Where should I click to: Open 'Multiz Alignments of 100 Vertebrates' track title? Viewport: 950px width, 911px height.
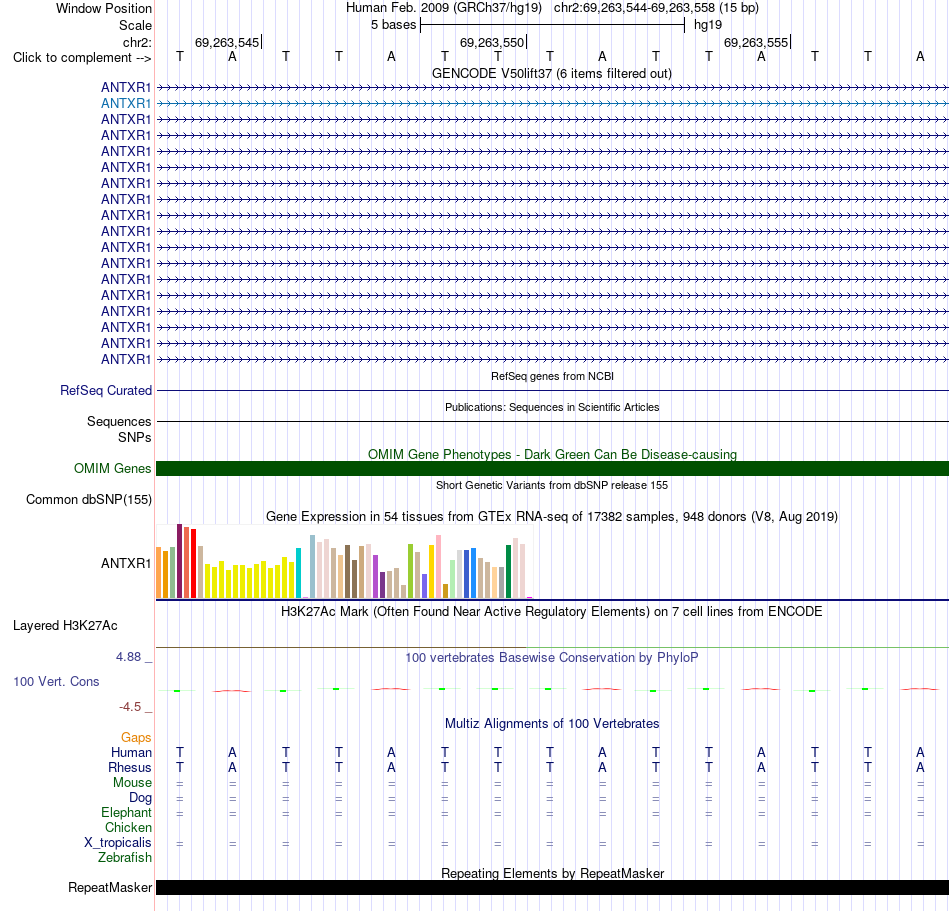552,724
